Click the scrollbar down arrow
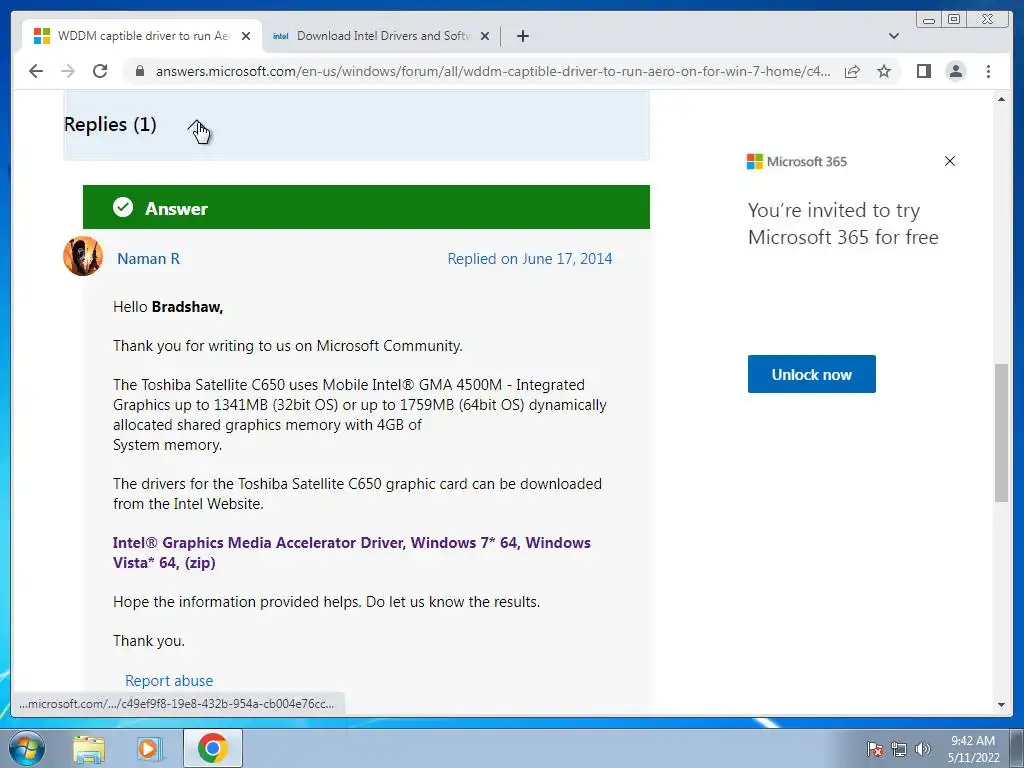Viewport: 1024px width, 768px height. tap(1002, 705)
